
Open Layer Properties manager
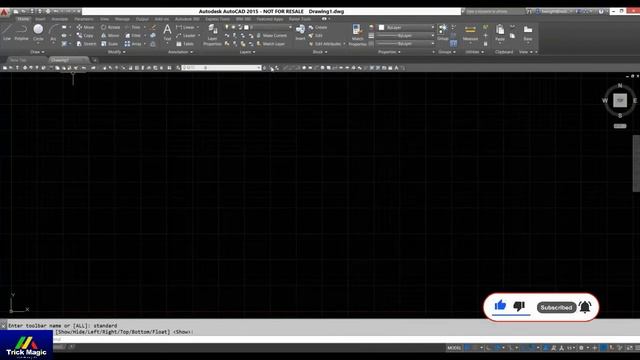coord(212,34)
